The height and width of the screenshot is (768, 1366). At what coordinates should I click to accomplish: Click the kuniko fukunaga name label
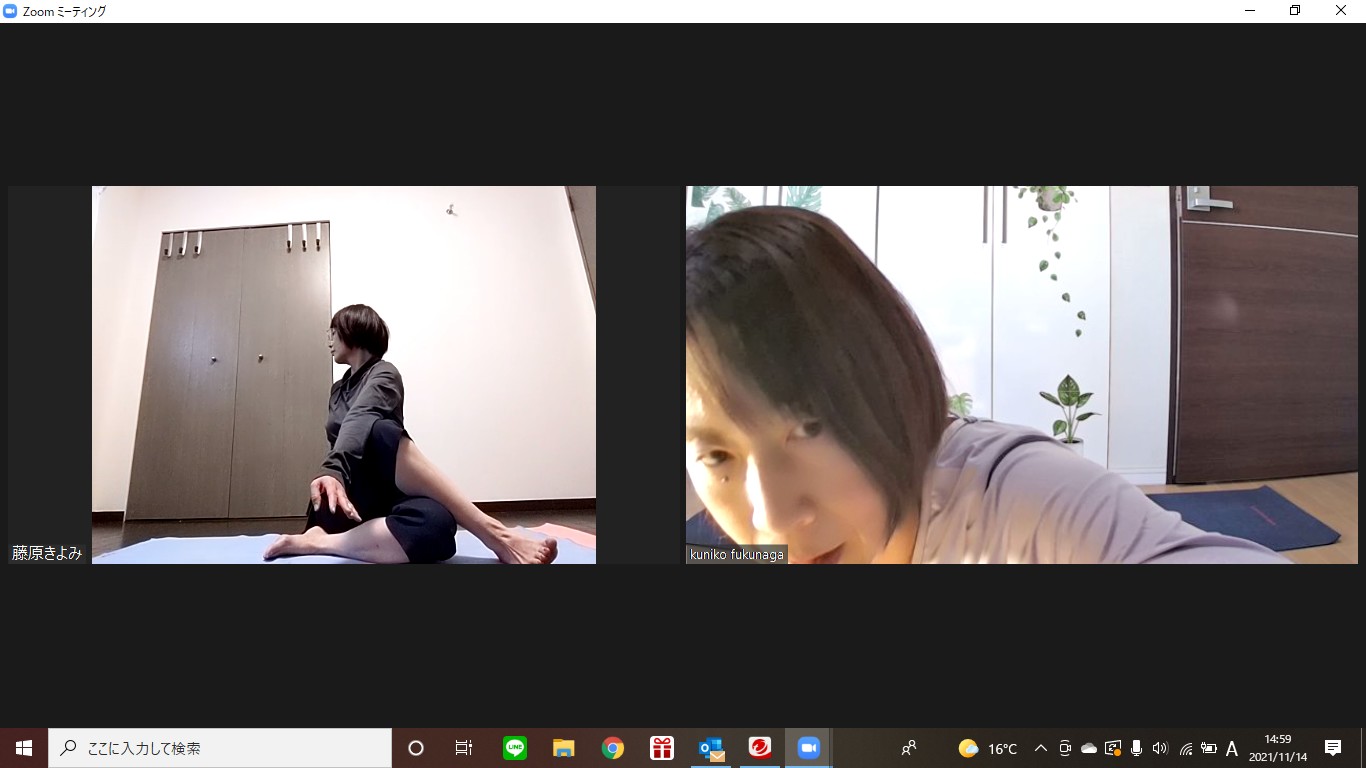(x=737, y=554)
